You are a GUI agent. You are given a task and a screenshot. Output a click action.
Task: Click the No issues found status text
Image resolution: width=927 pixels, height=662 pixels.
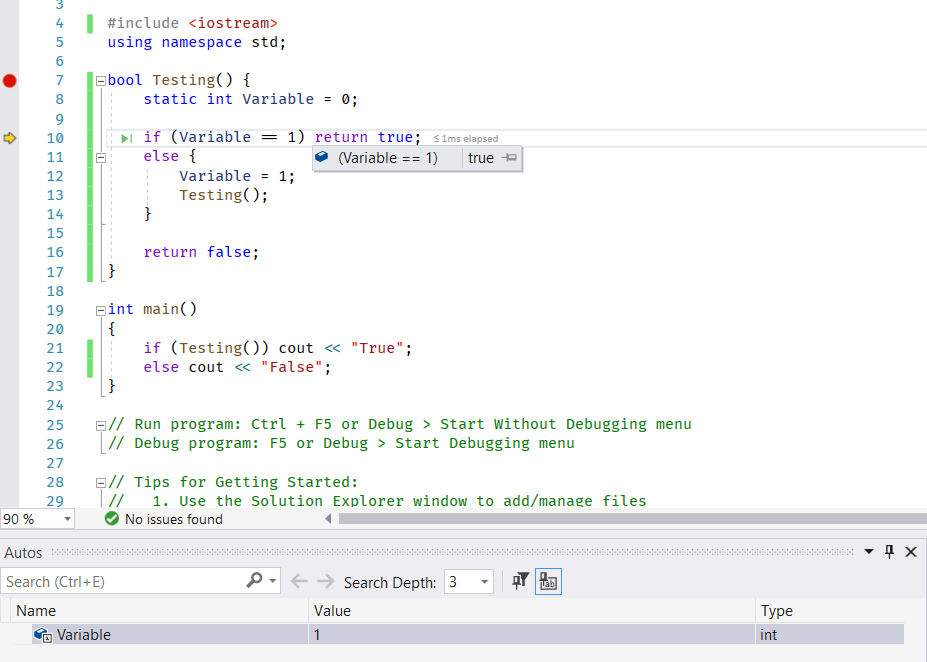click(174, 519)
